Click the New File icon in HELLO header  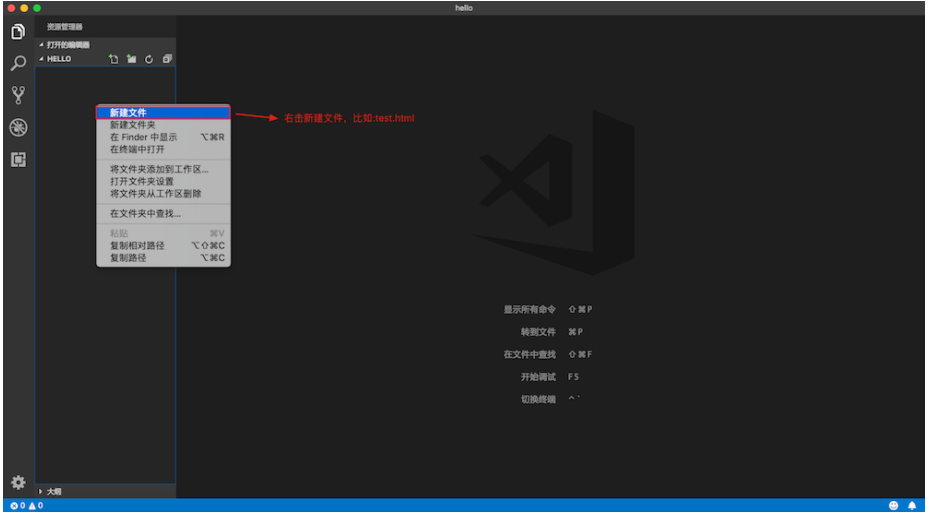[x=114, y=59]
